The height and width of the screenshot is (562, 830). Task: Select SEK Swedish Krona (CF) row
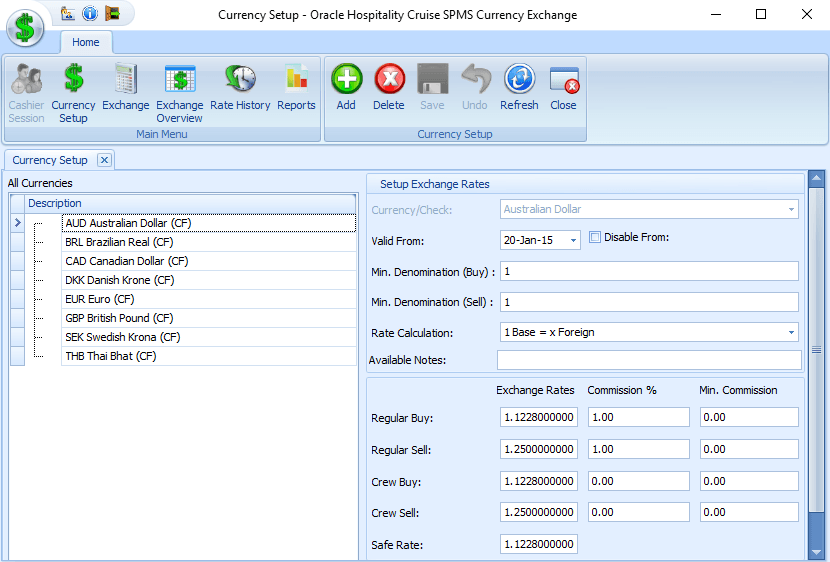coord(209,338)
